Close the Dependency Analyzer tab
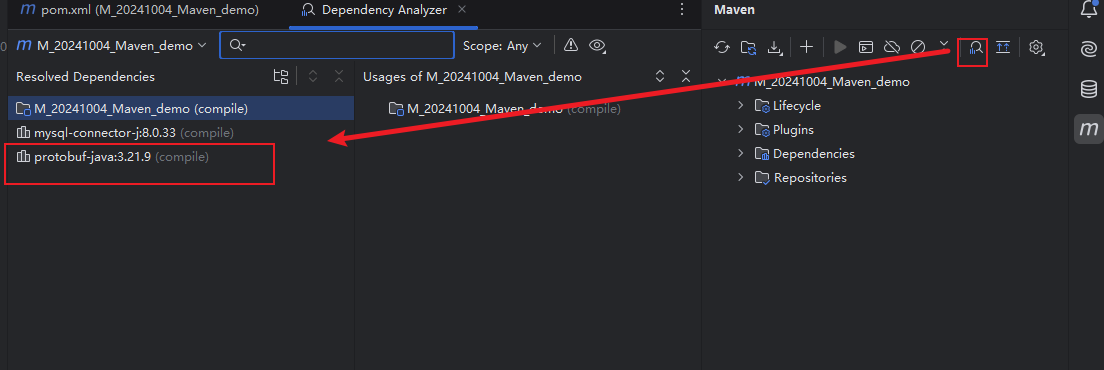The height and width of the screenshot is (370, 1104). (x=461, y=10)
